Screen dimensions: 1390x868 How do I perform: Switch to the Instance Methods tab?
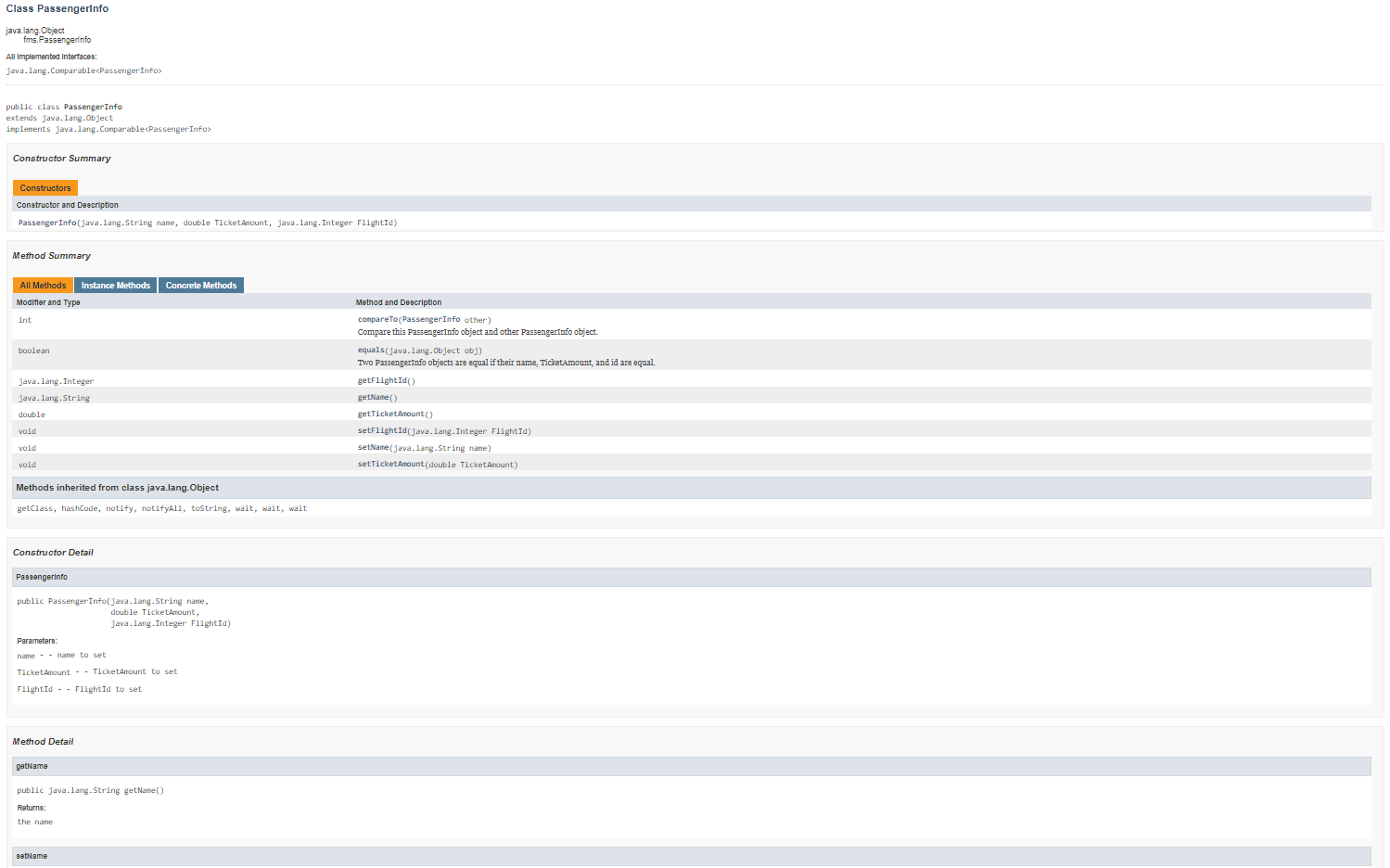[115, 285]
